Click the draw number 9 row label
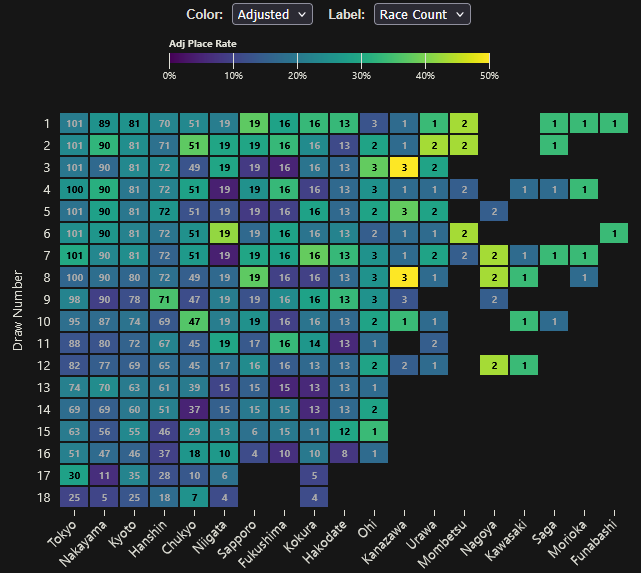 click(47, 300)
